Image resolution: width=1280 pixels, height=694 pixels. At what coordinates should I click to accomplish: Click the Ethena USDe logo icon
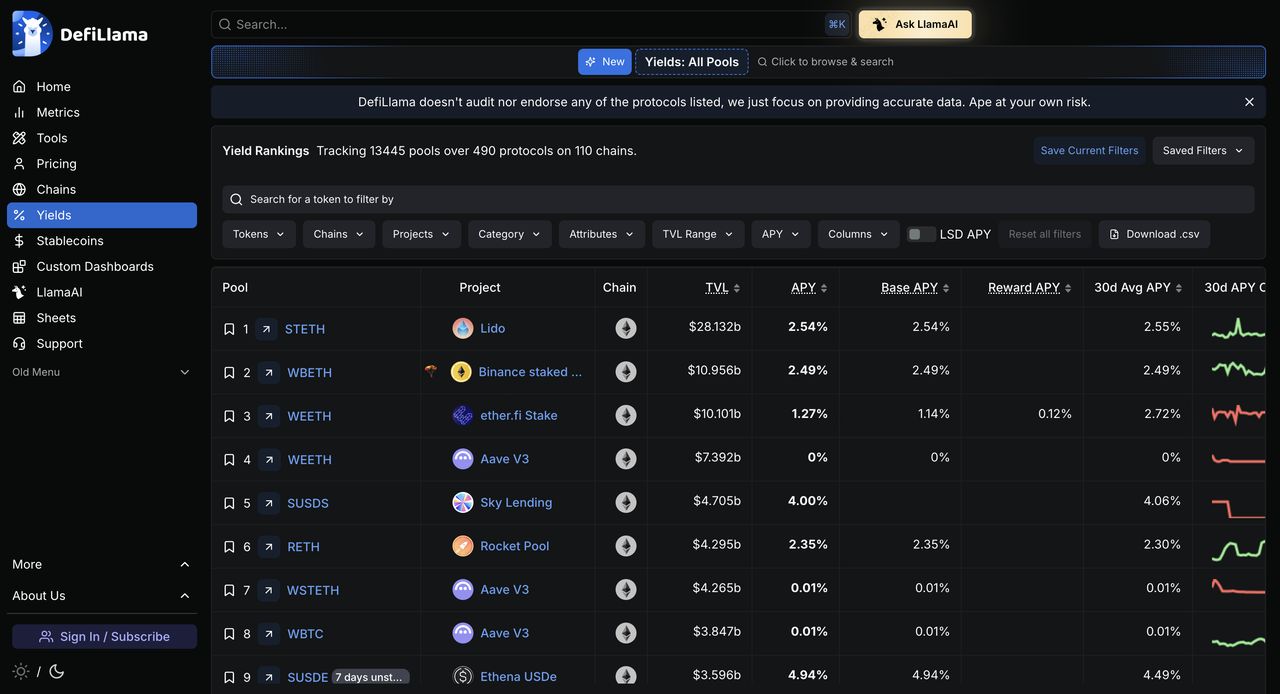click(462, 676)
